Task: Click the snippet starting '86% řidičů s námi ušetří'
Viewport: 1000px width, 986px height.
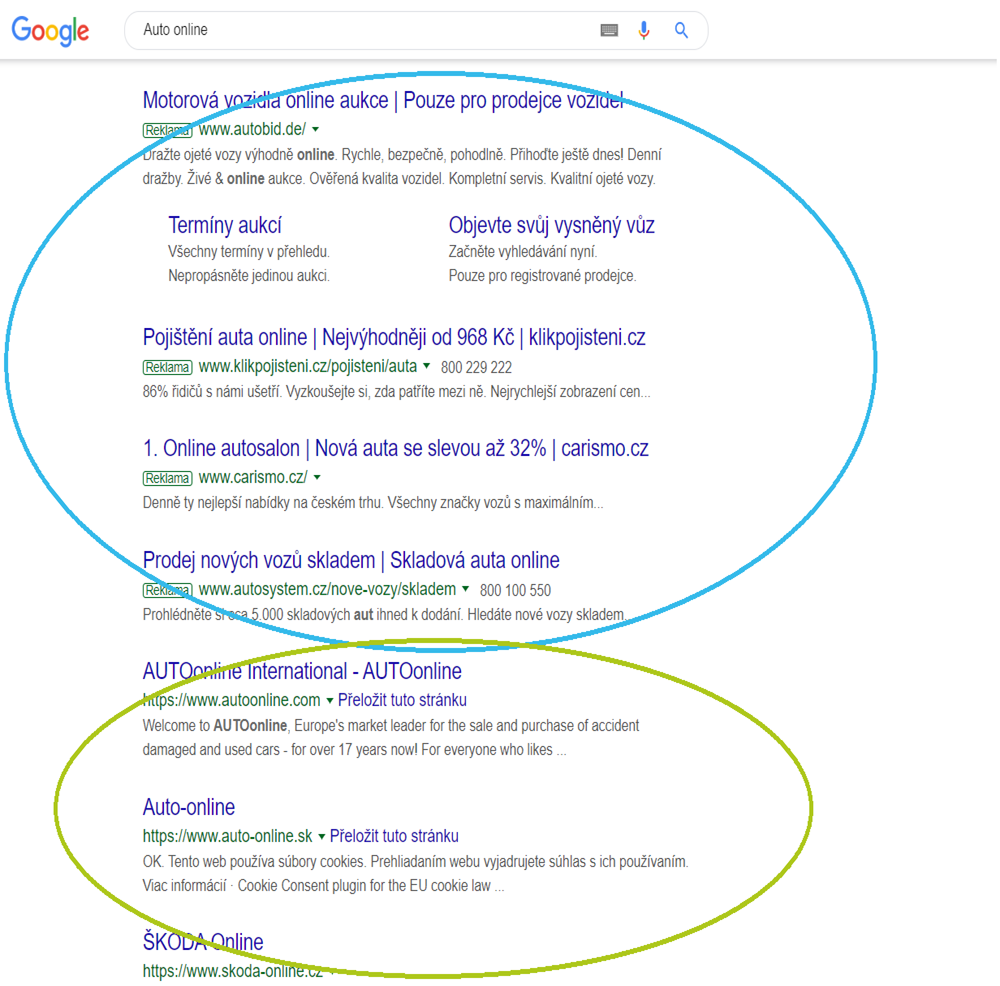Action: [x=397, y=392]
